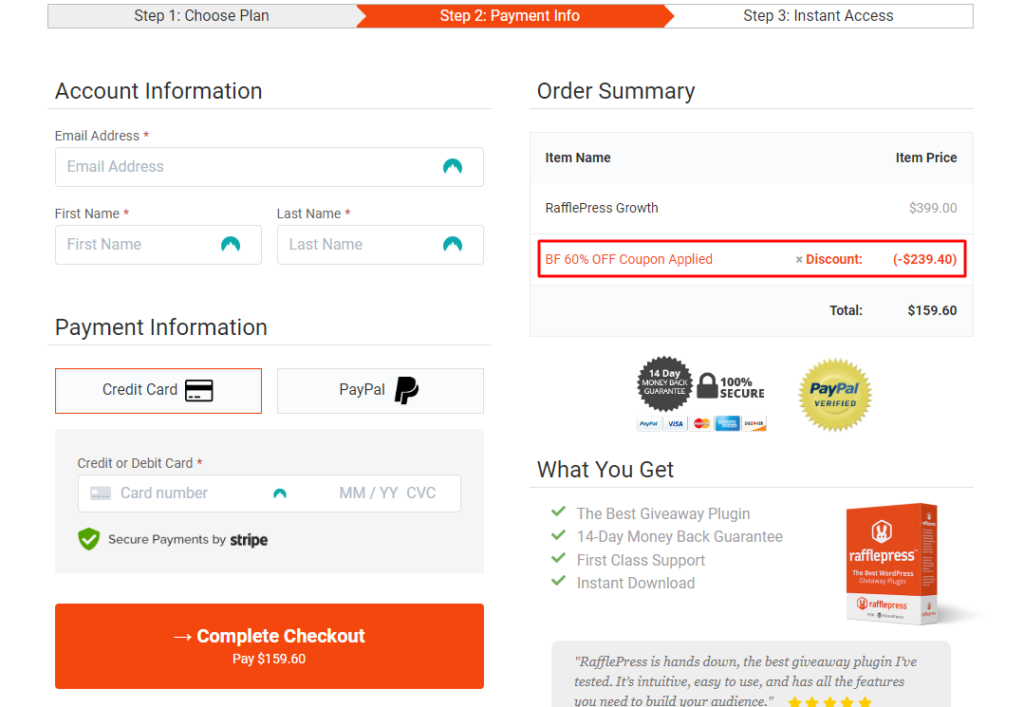Click the five-star rating in testimonial
This screenshot has width=1024, height=707.
tap(829, 702)
